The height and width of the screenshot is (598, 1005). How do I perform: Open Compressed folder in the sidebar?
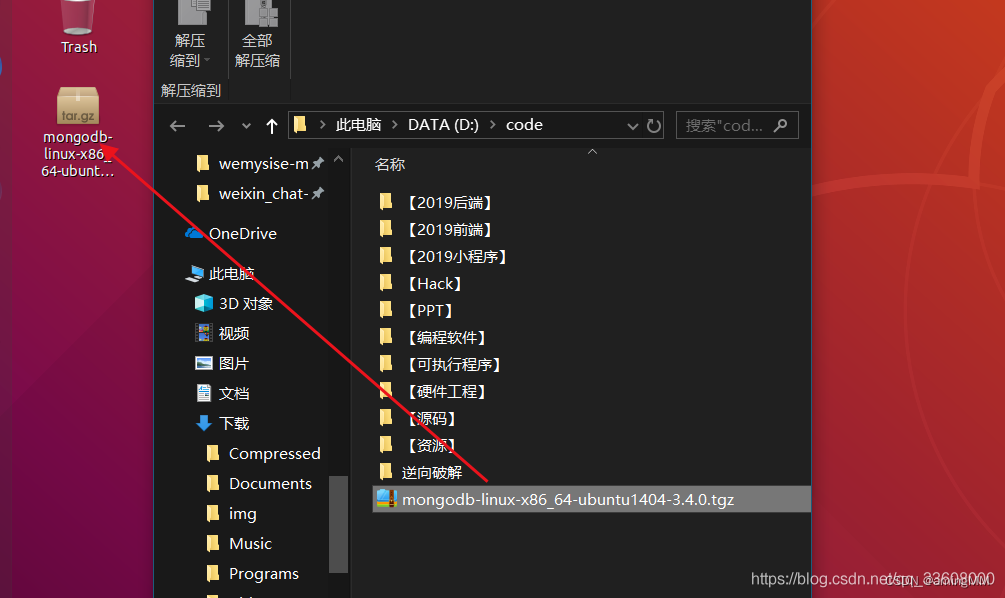(263, 454)
